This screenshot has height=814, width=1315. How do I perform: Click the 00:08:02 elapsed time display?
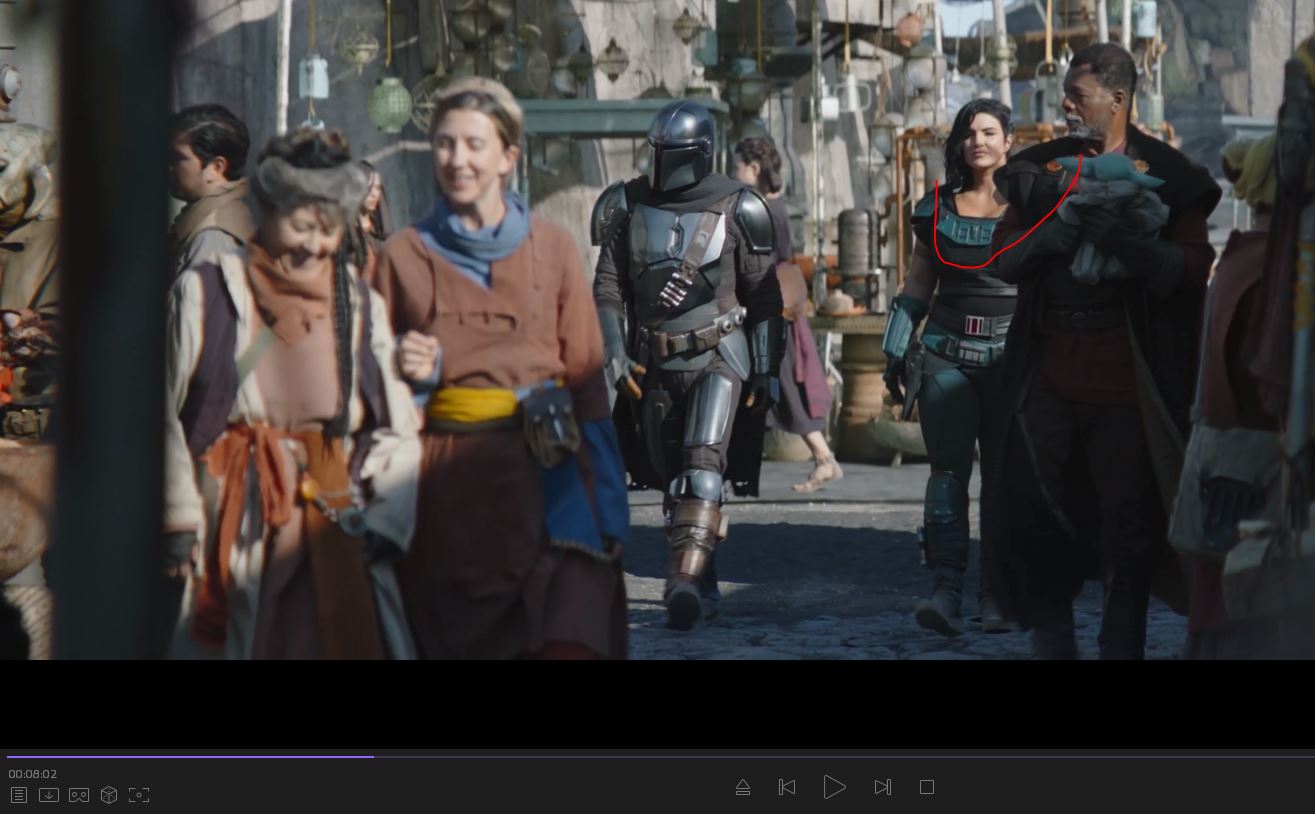(x=33, y=774)
